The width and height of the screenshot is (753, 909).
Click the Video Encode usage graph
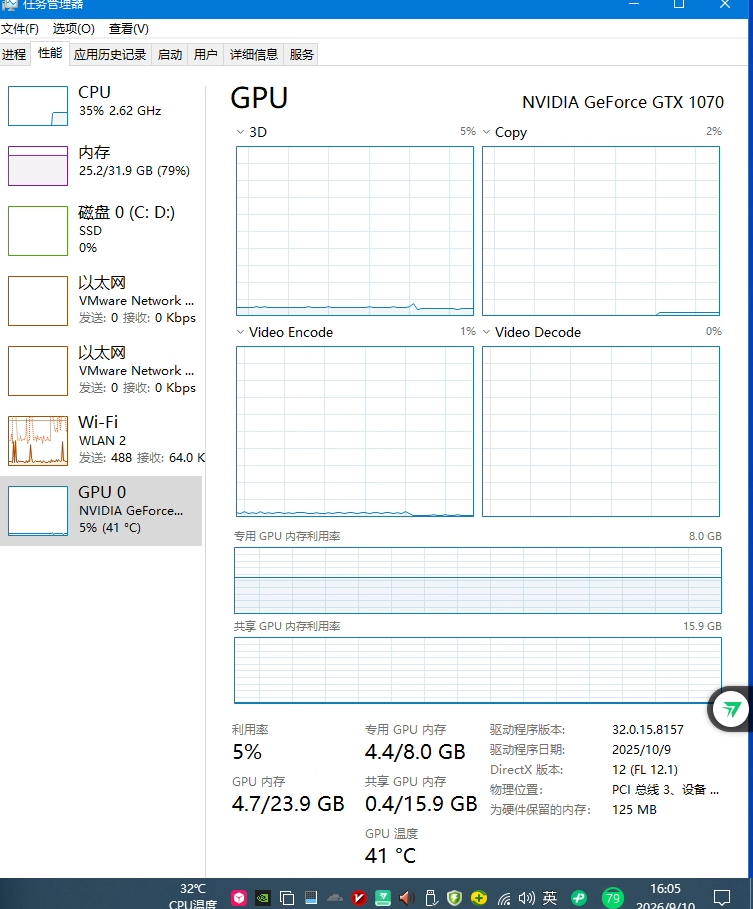(355, 431)
